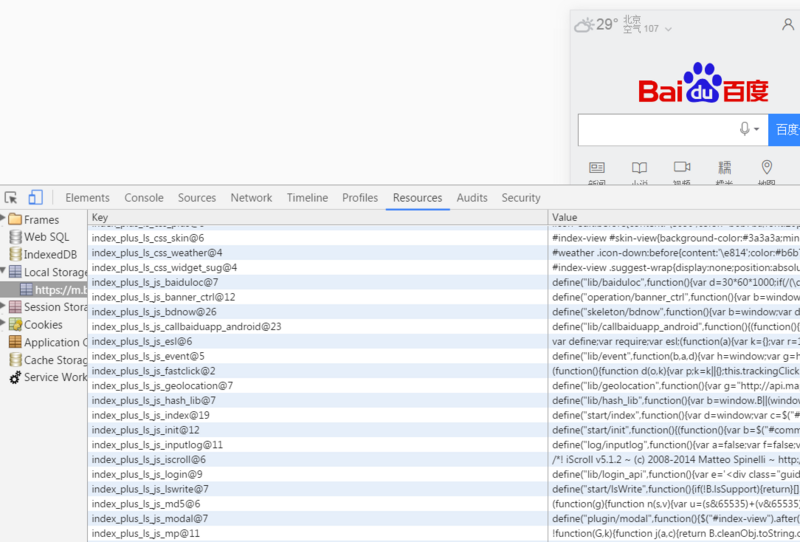The image size is (800, 542).
Task: Select the https://m.b local storage entry
Action: (x=43, y=289)
